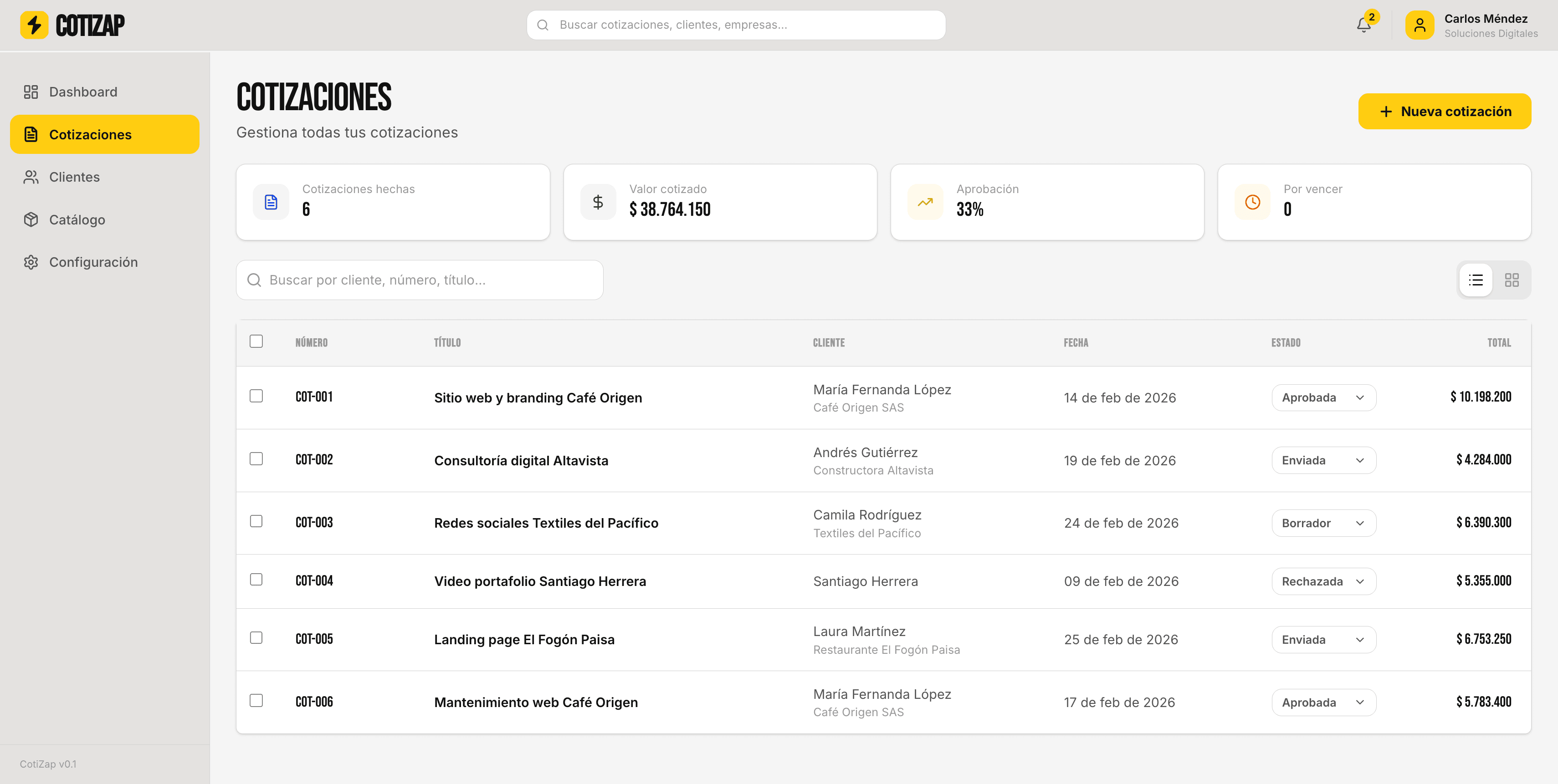Select the list view icon
The width and height of the screenshot is (1558, 784).
click(x=1475, y=280)
